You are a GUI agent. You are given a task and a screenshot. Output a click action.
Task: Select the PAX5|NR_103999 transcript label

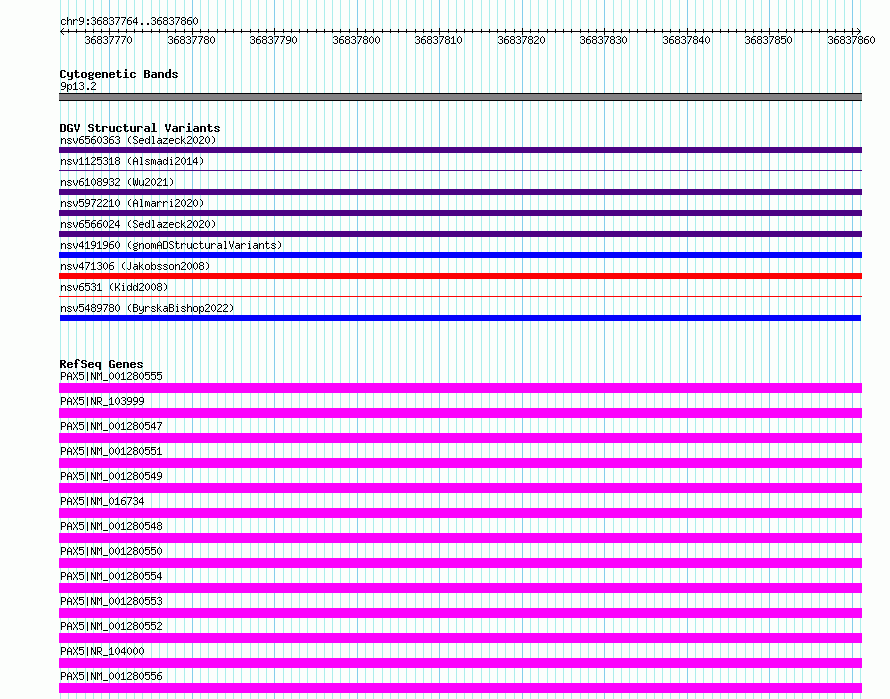click(x=102, y=401)
